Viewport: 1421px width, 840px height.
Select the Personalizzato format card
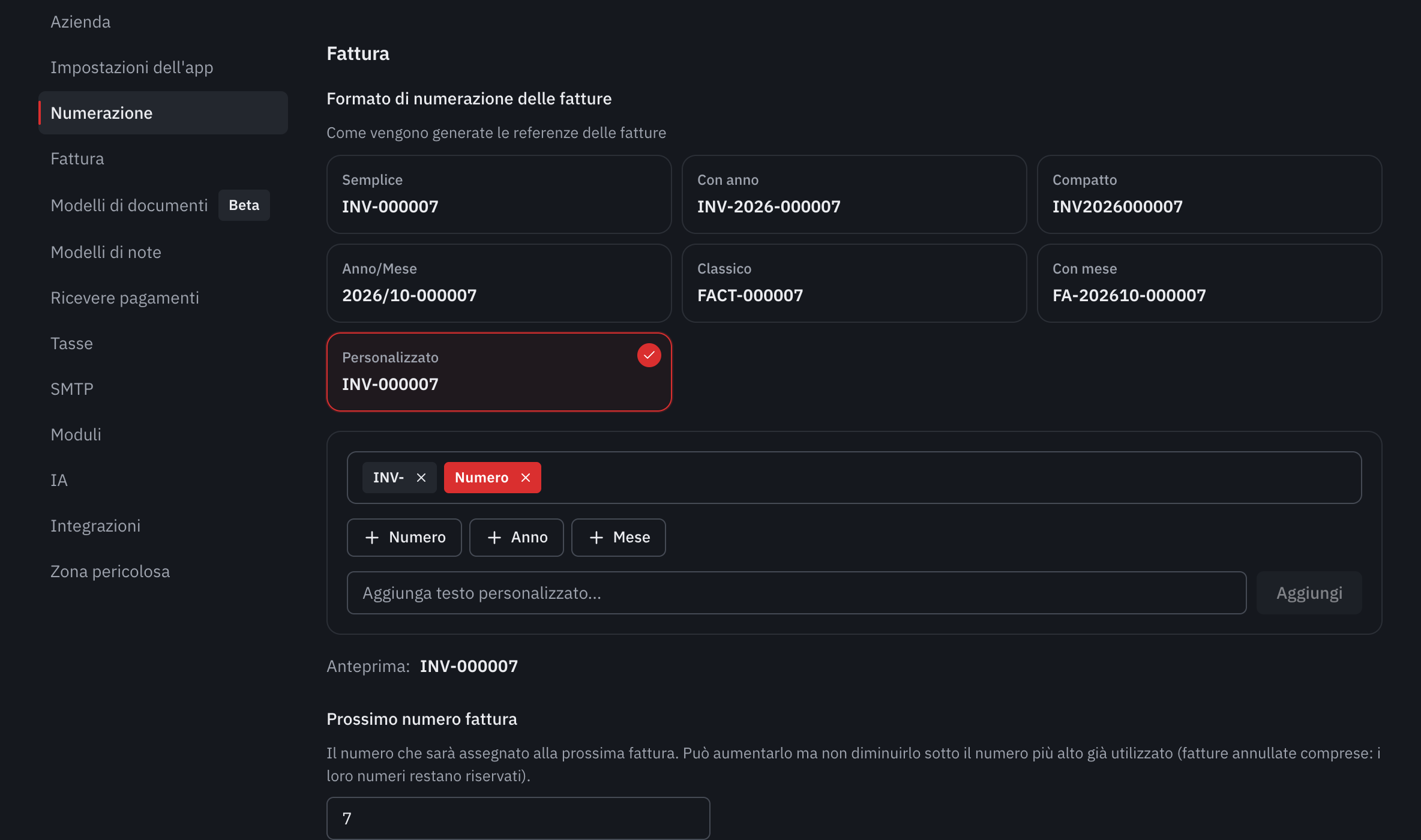(x=499, y=372)
